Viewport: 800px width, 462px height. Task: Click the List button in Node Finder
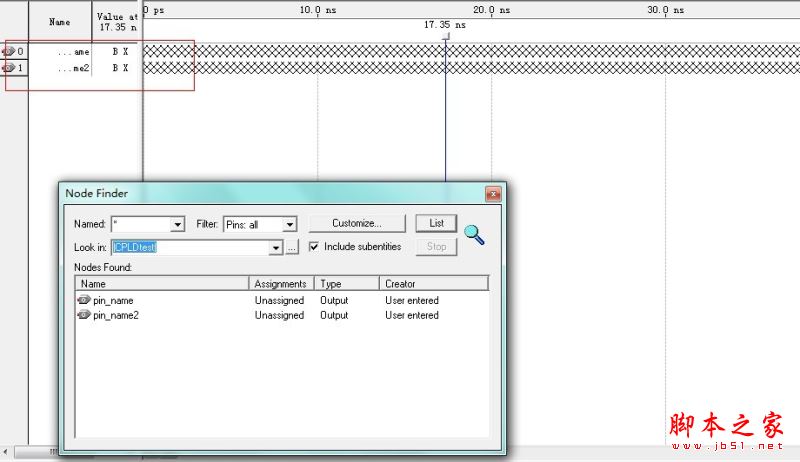[436, 223]
